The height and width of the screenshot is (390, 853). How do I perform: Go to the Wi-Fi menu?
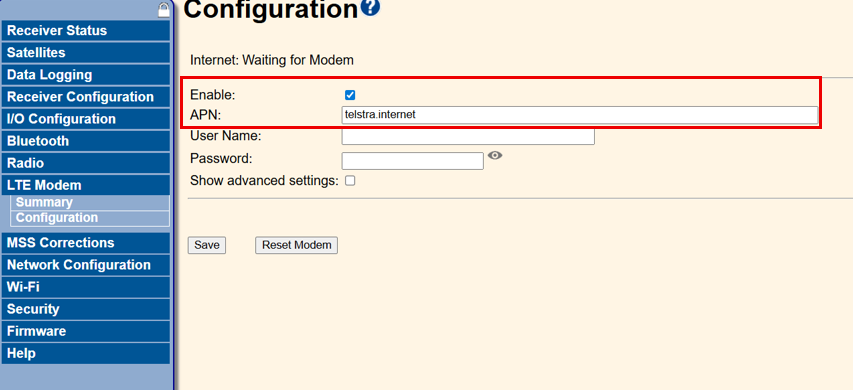click(86, 287)
